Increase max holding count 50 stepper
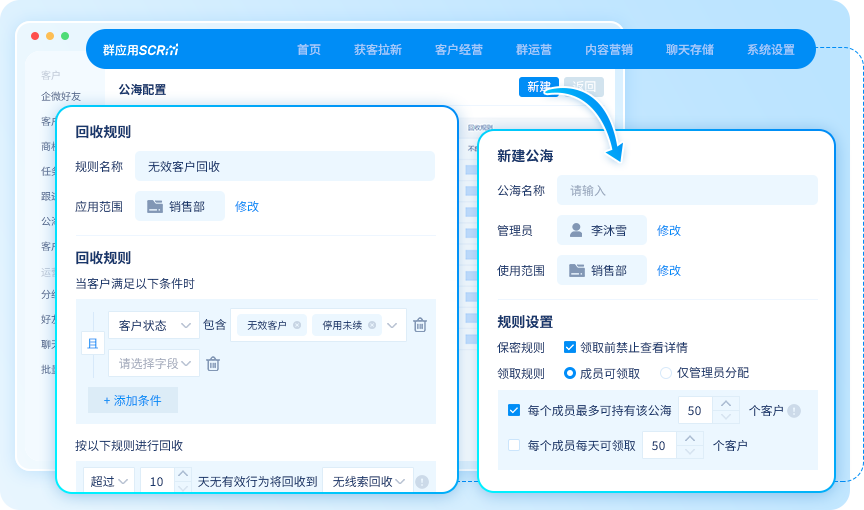 click(726, 404)
